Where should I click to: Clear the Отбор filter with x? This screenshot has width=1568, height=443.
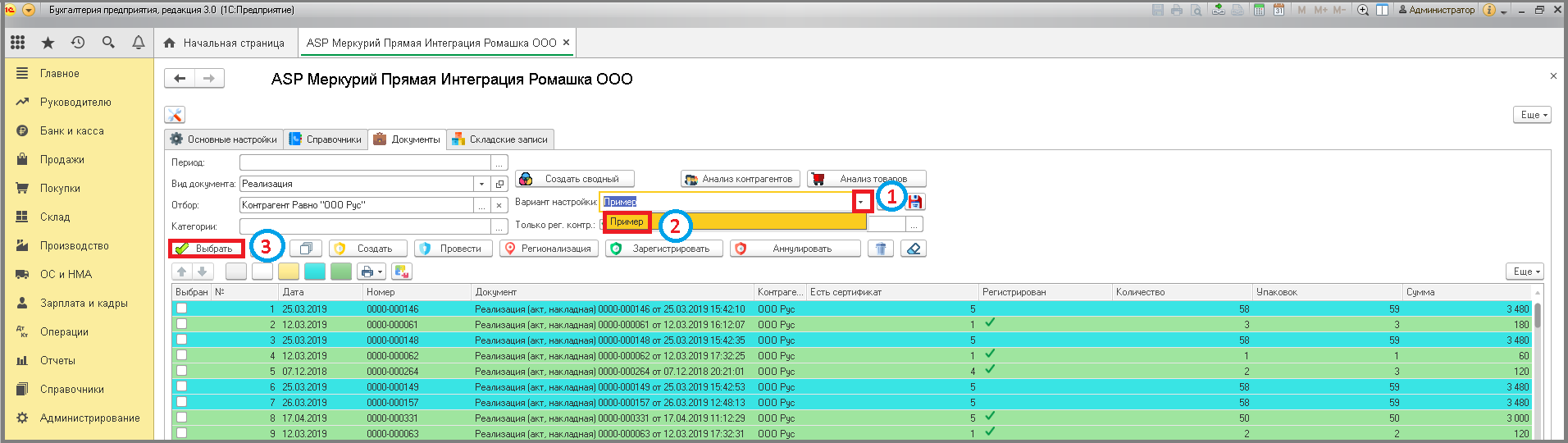tap(499, 205)
